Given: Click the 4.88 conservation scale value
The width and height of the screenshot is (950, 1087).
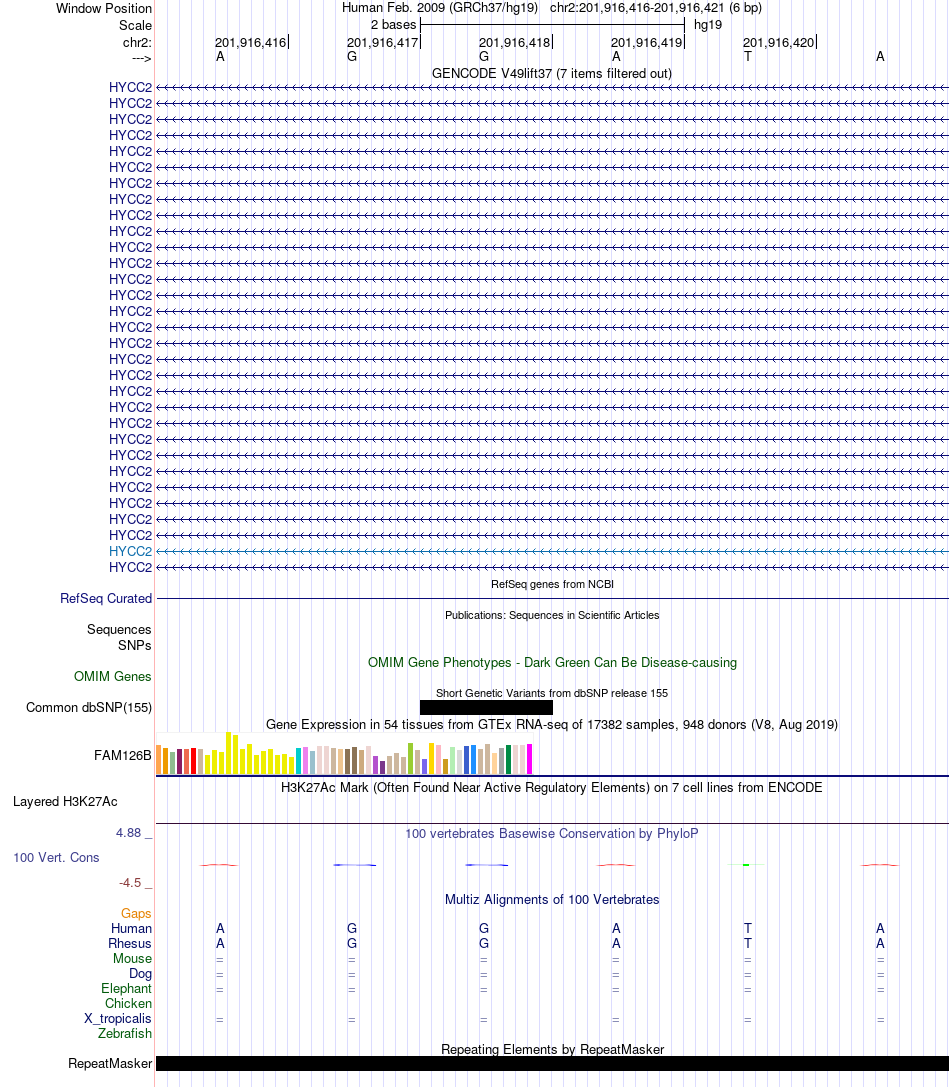Looking at the screenshot, I should pos(128,833).
